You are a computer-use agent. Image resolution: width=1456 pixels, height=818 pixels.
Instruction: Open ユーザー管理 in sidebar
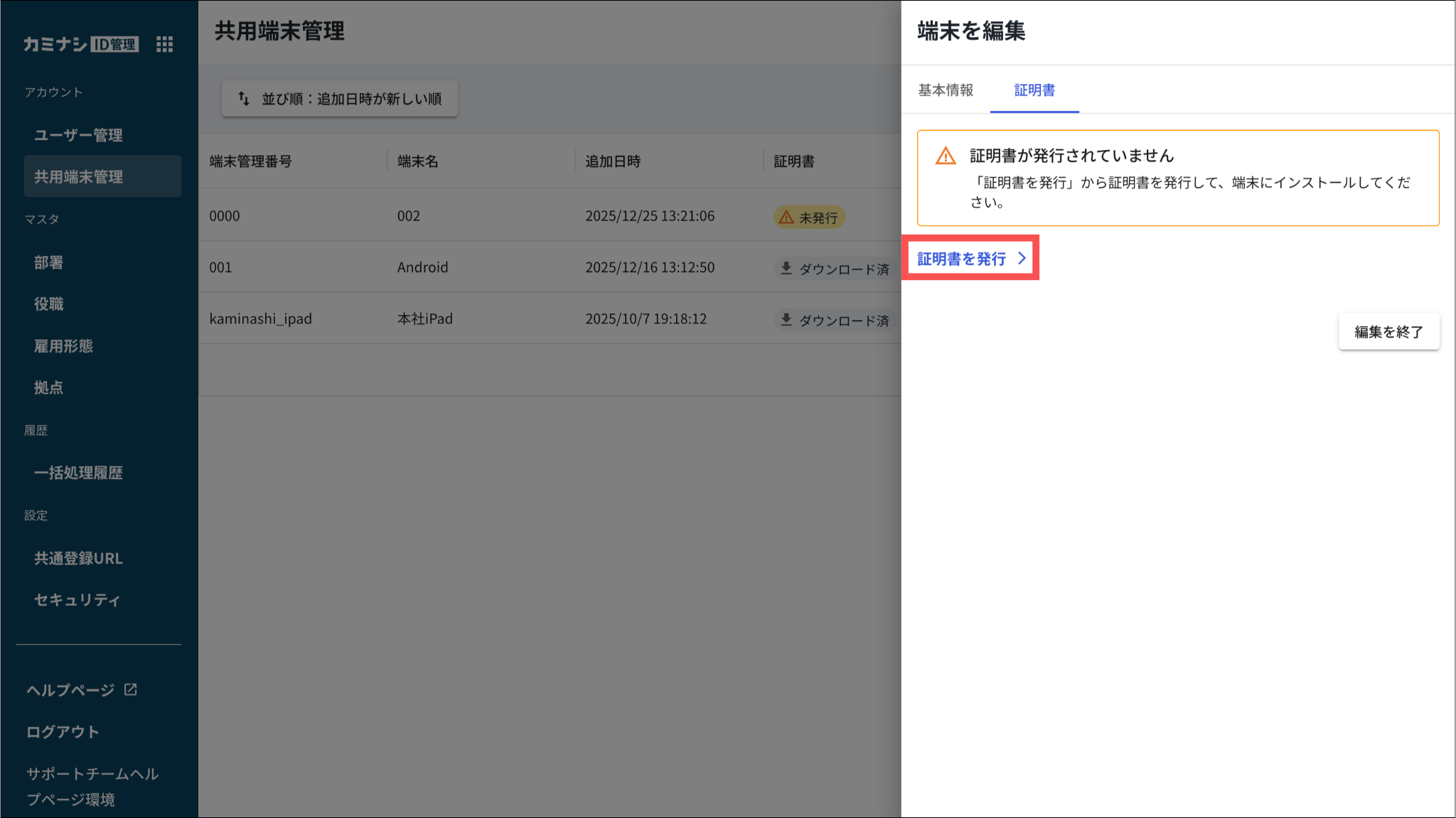tap(78, 135)
